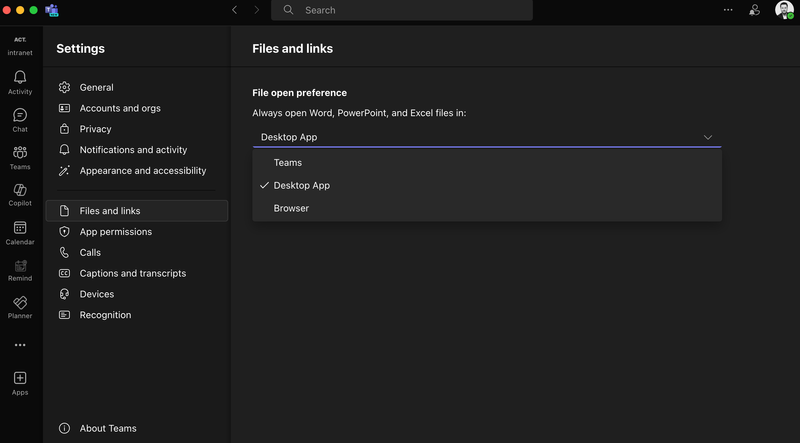Screen dimensions: 800x443
Task: Open Copilot from the left rail
Action: tap(20, 191)
